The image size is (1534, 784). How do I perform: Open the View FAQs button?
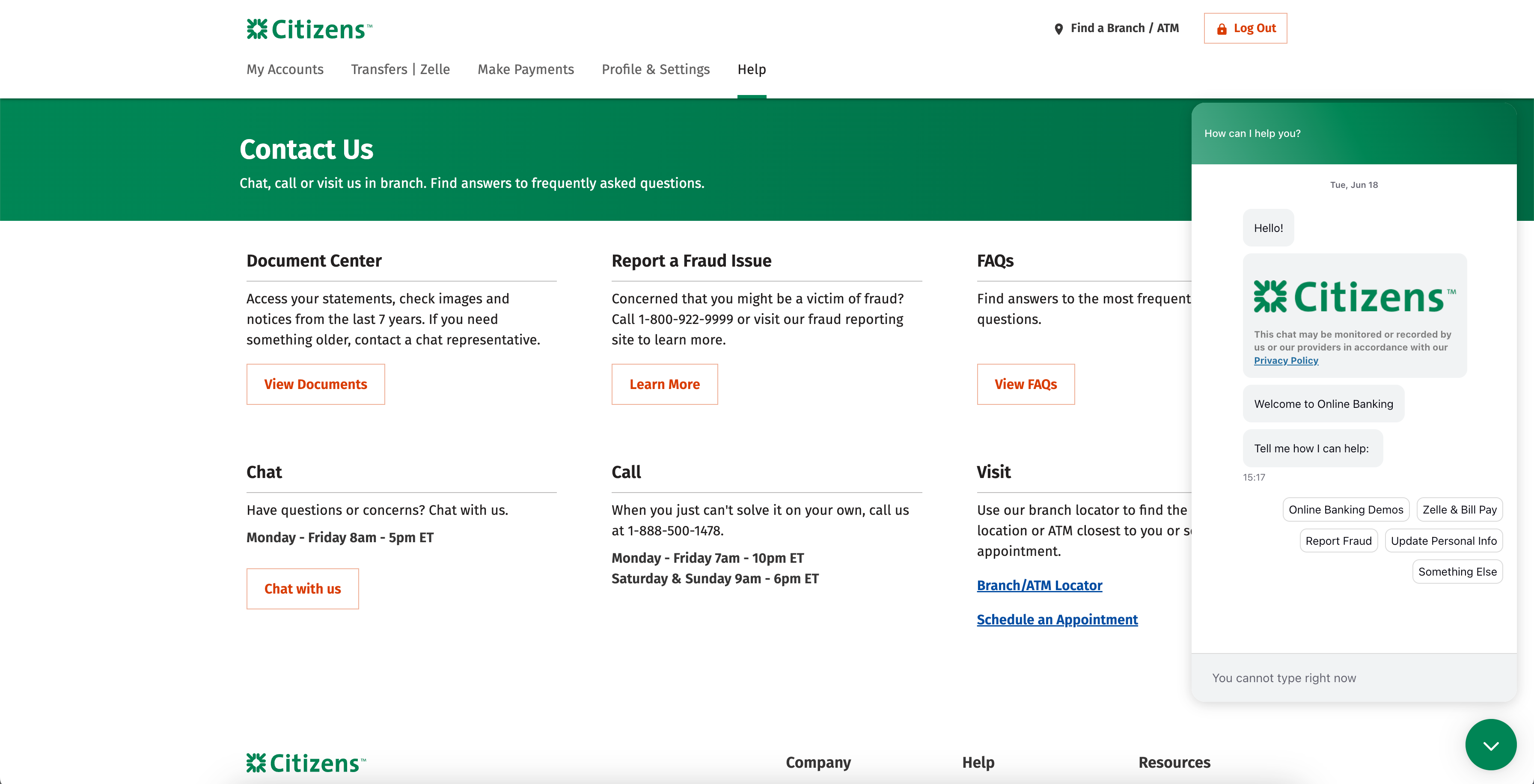(1025, 384)
